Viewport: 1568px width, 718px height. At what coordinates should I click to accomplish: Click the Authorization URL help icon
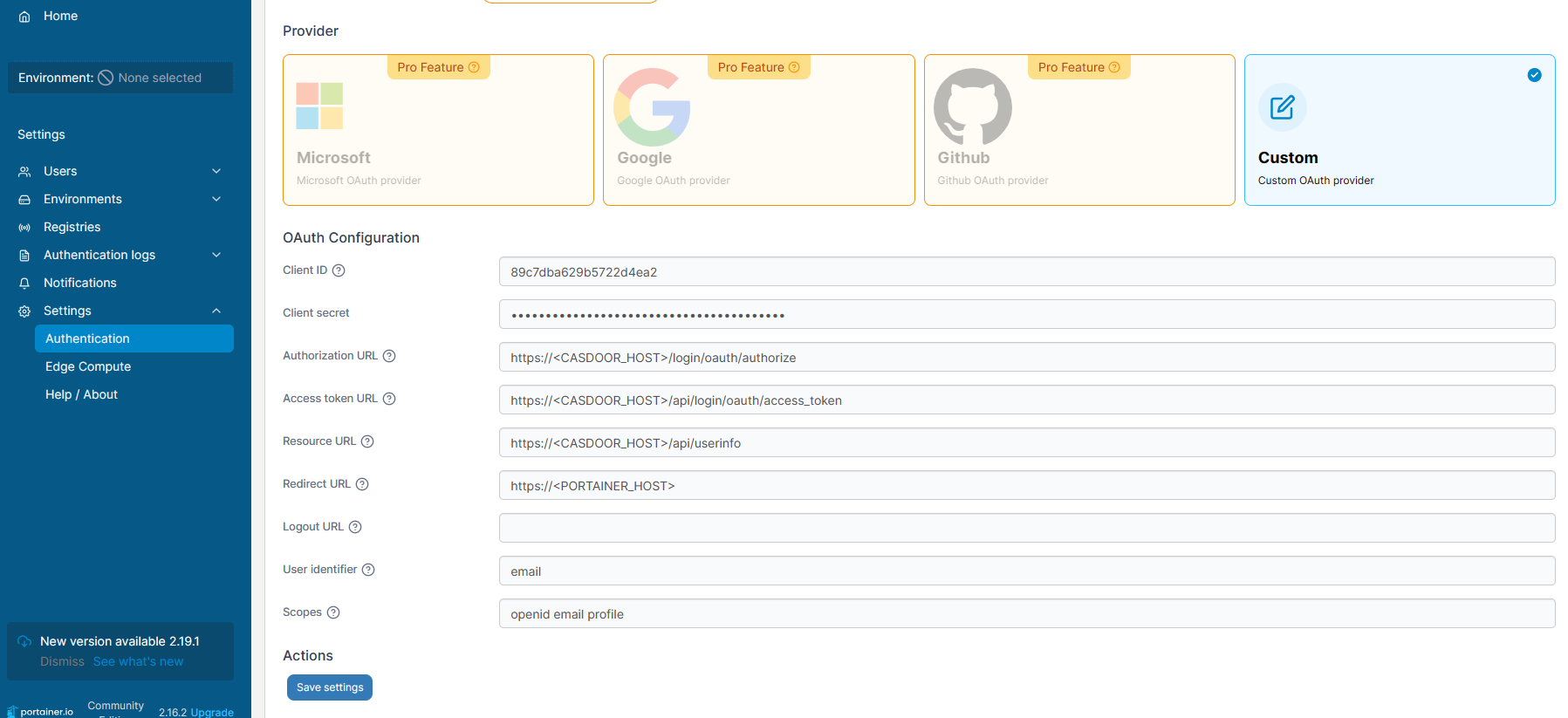(x=389, y=356)
